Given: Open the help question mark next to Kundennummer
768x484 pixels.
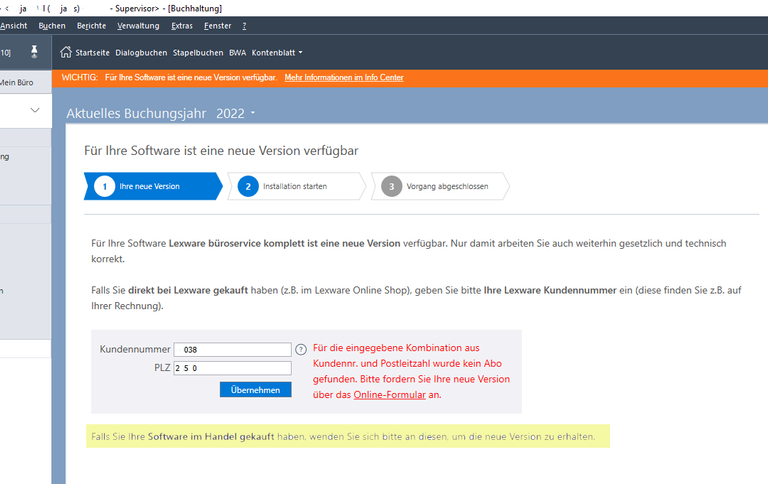Looking at the screenshot, I should pyautogui.click(x=301, y=349).
